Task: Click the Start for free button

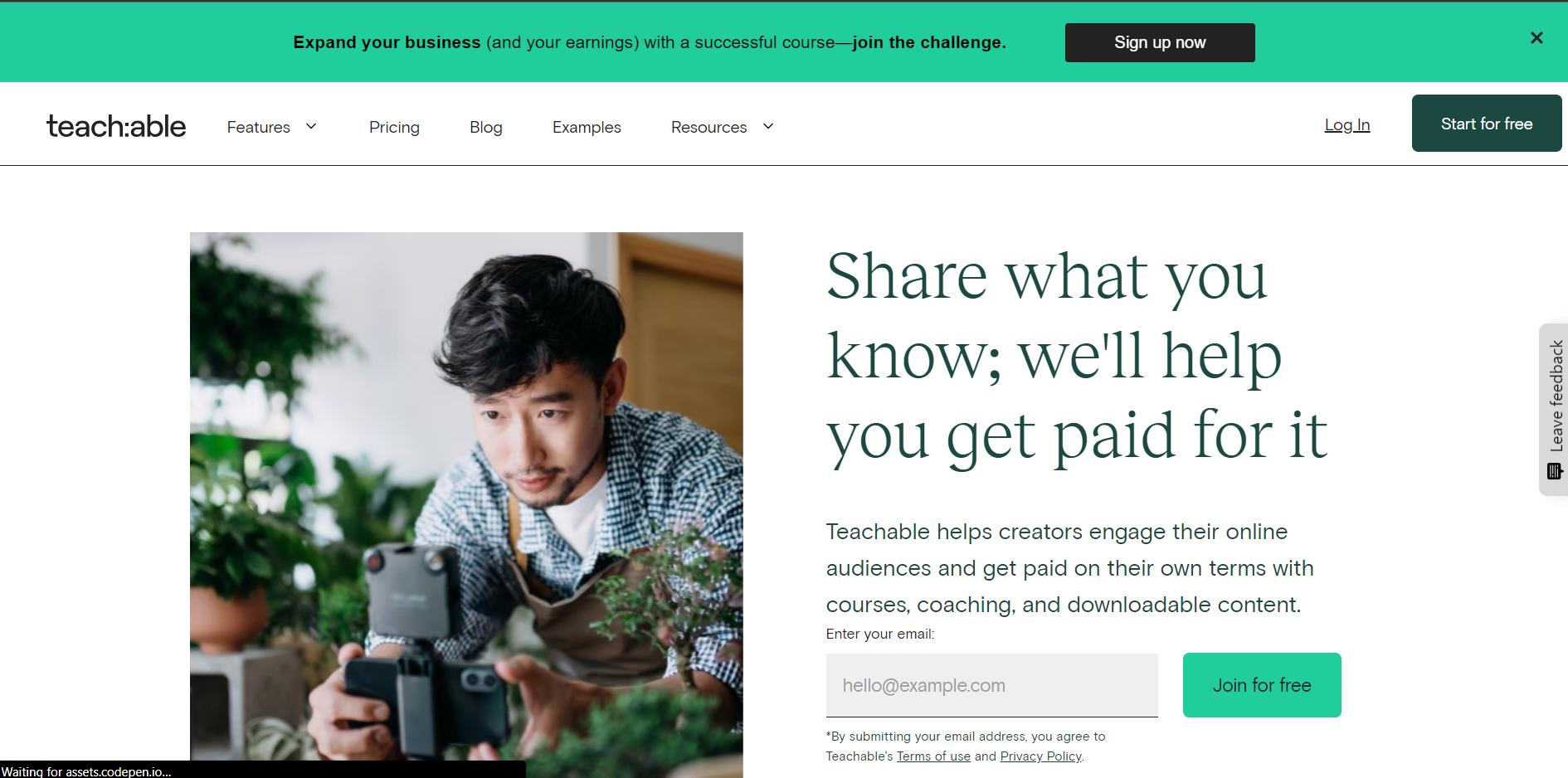Action: click(1487, 124)
